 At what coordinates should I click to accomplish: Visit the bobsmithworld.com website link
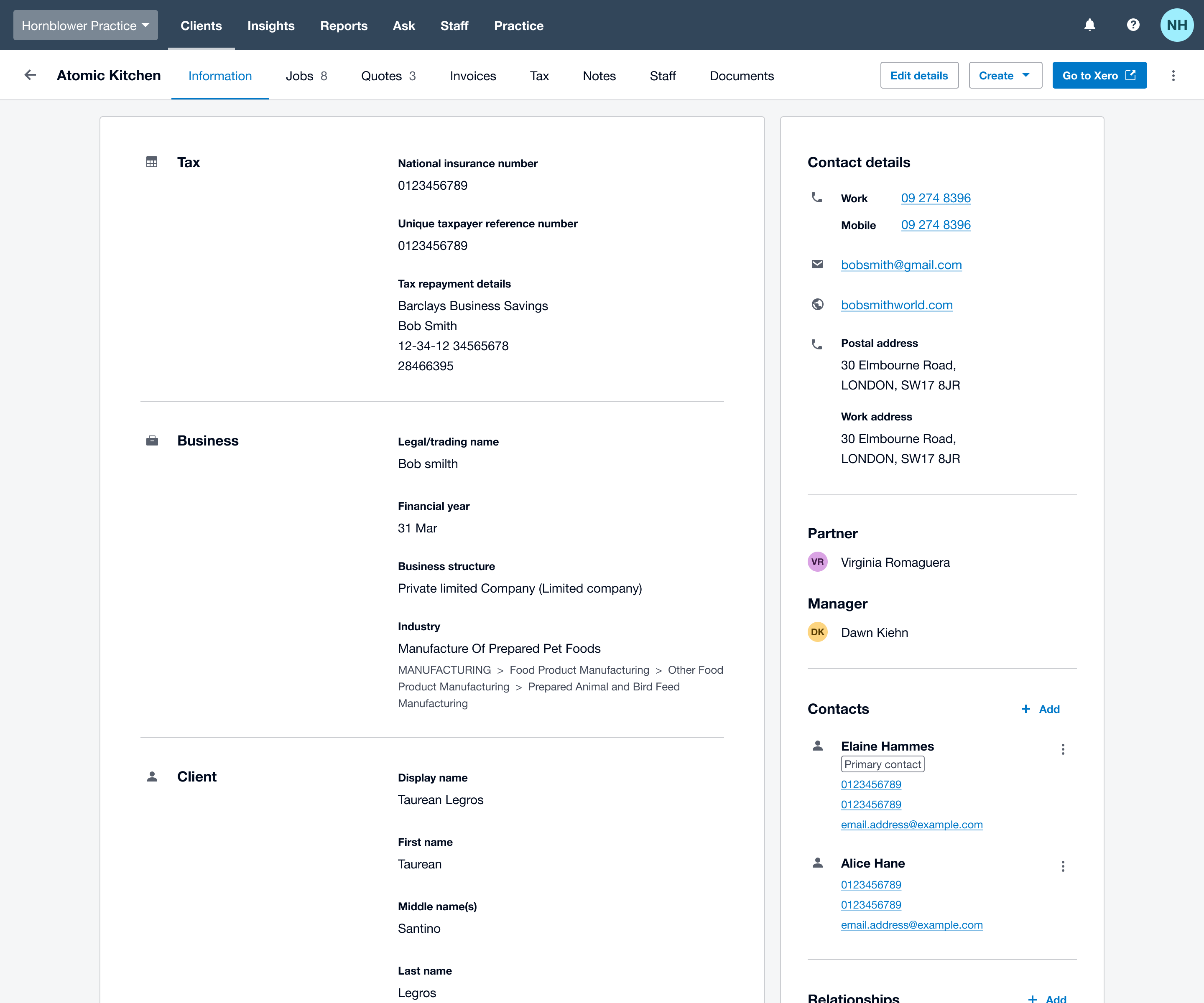tap(896, 305)
